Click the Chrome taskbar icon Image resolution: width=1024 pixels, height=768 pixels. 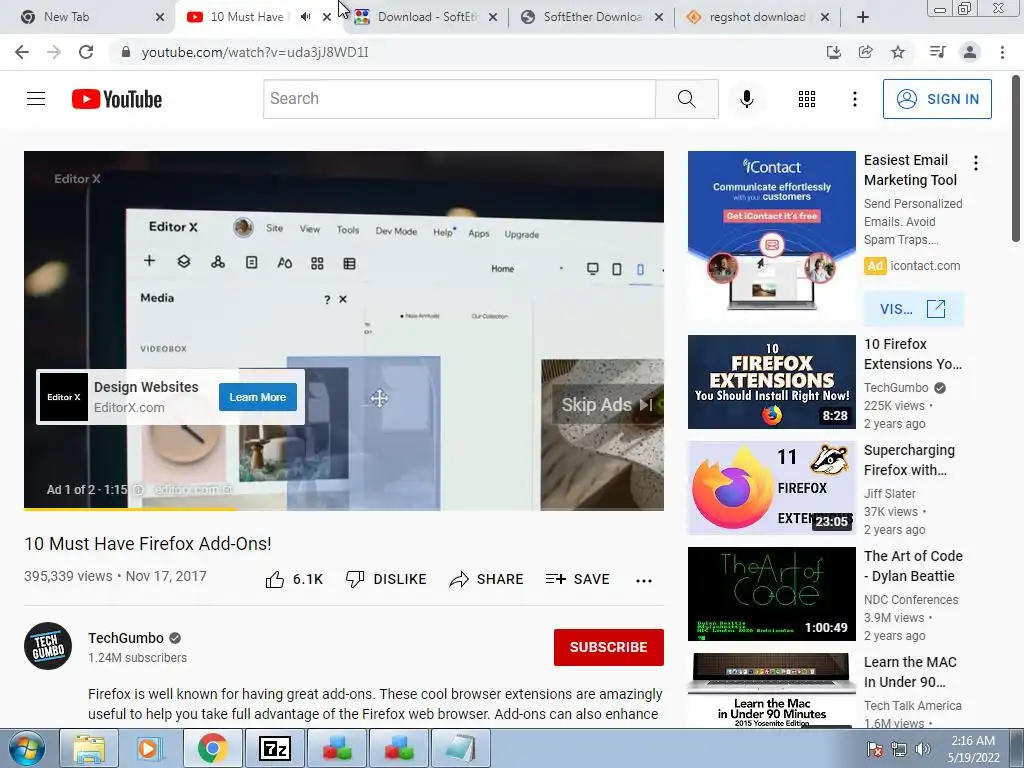point(212,749)
